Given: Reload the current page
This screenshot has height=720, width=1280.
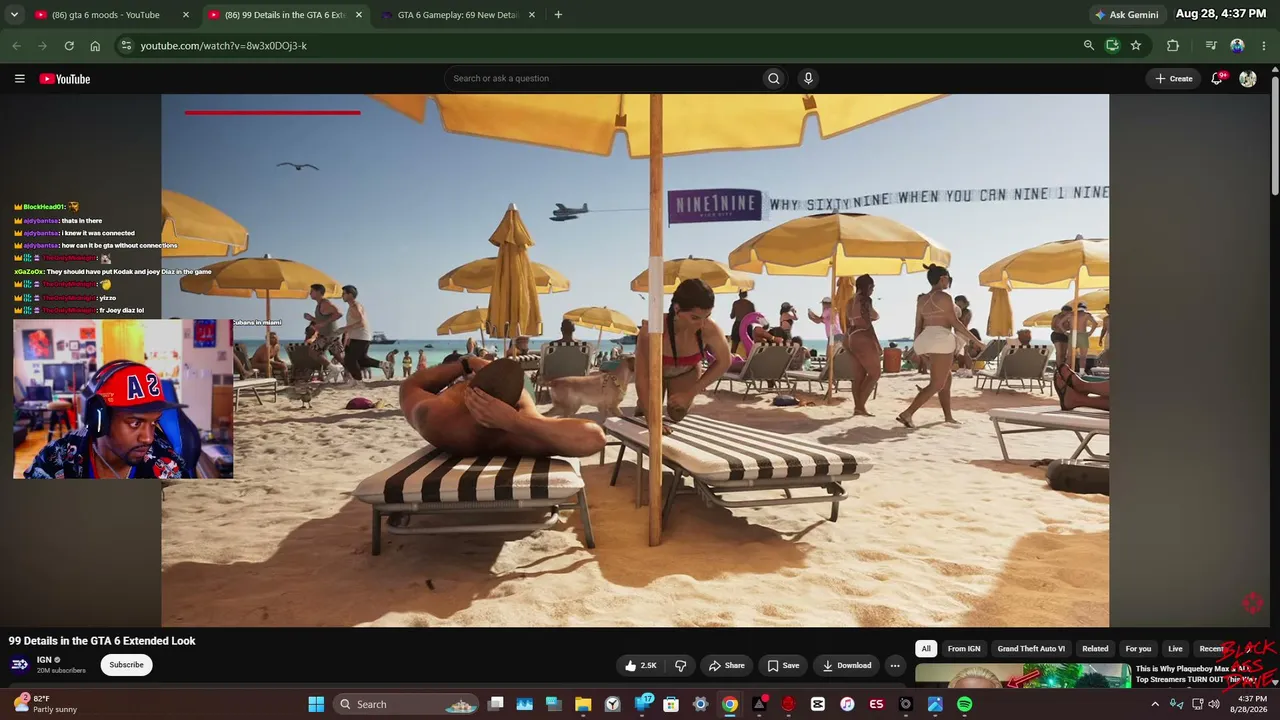Looking at the screenshot, I should click(x=69, y=46).
